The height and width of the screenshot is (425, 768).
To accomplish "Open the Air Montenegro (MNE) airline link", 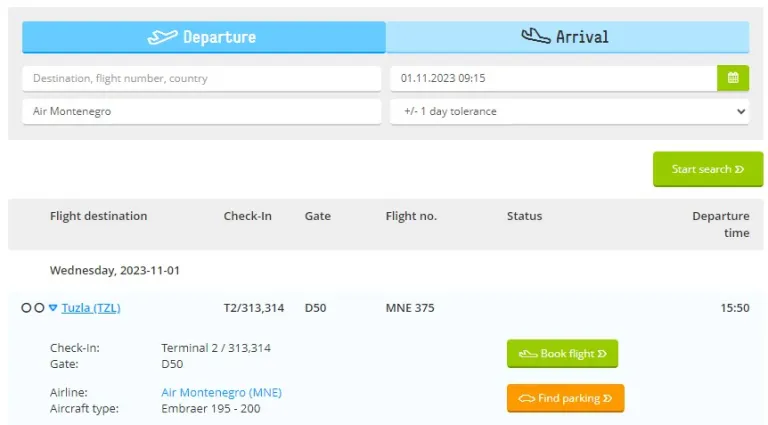I will [221, 392].
